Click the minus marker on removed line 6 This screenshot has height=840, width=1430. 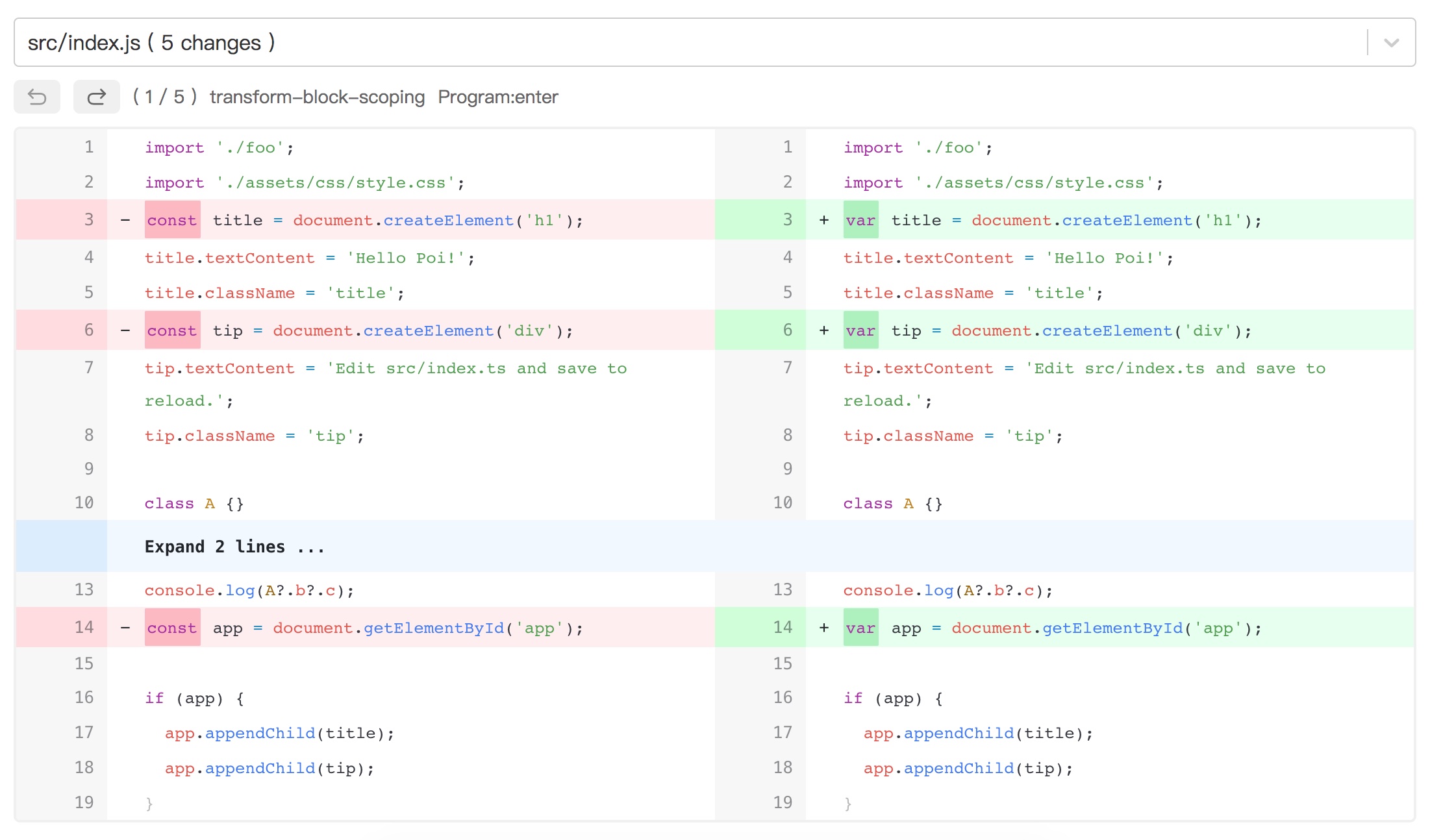(x=125, y=331)
